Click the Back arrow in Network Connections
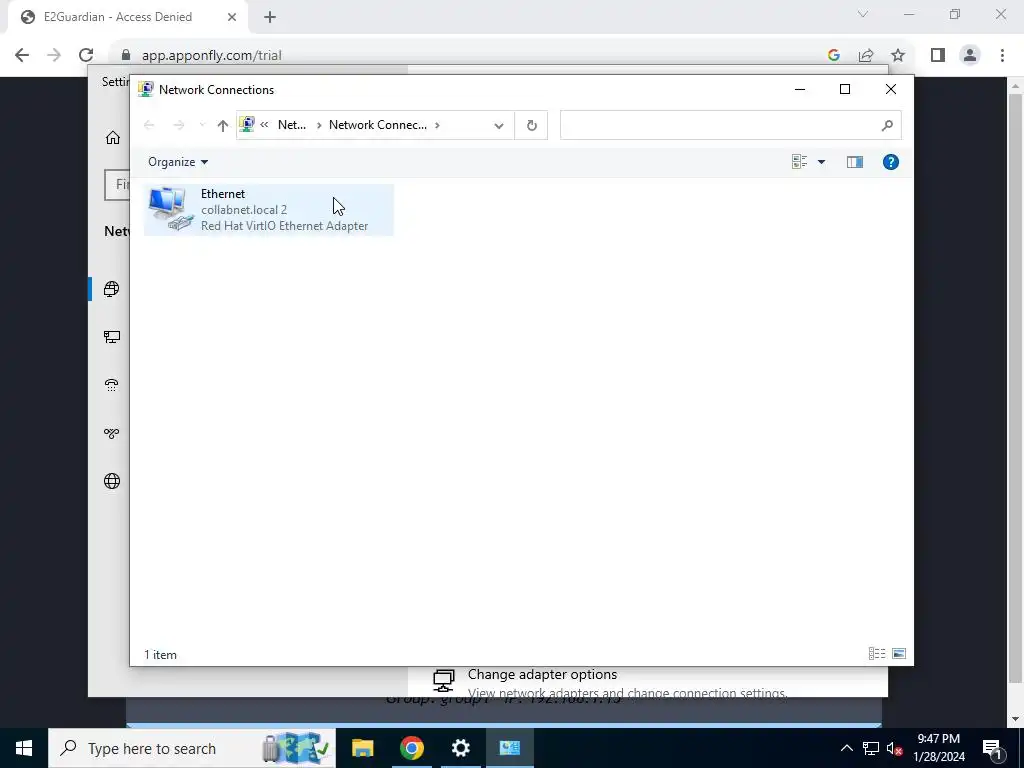1024x768 pixels. point(149,125)
